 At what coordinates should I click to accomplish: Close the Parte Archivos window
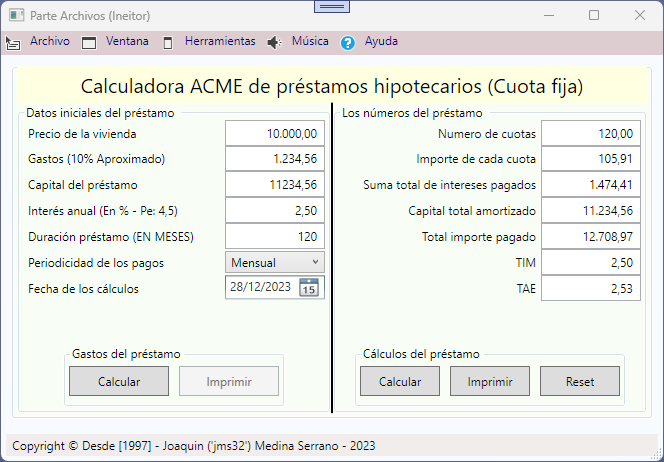click(x=640, y=16)
